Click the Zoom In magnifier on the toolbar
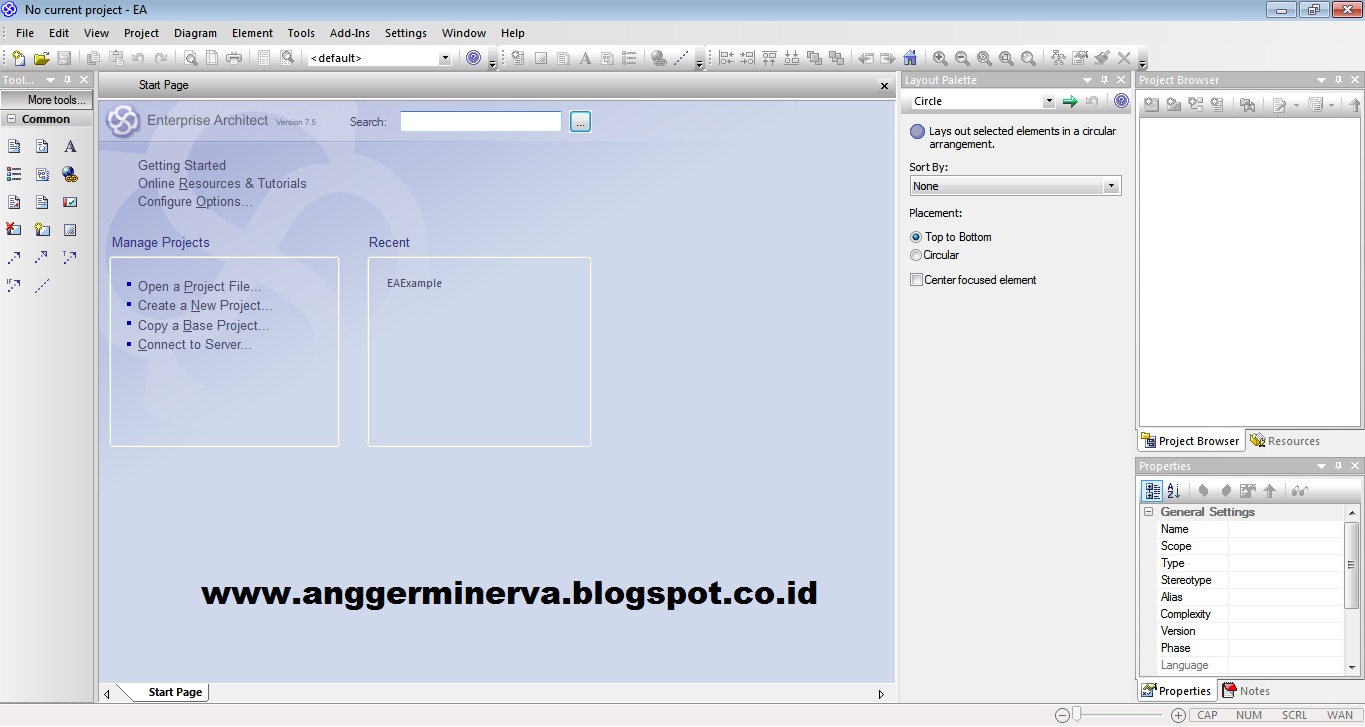The width and height of the screenshot is (1365, 727). point(941,58)
